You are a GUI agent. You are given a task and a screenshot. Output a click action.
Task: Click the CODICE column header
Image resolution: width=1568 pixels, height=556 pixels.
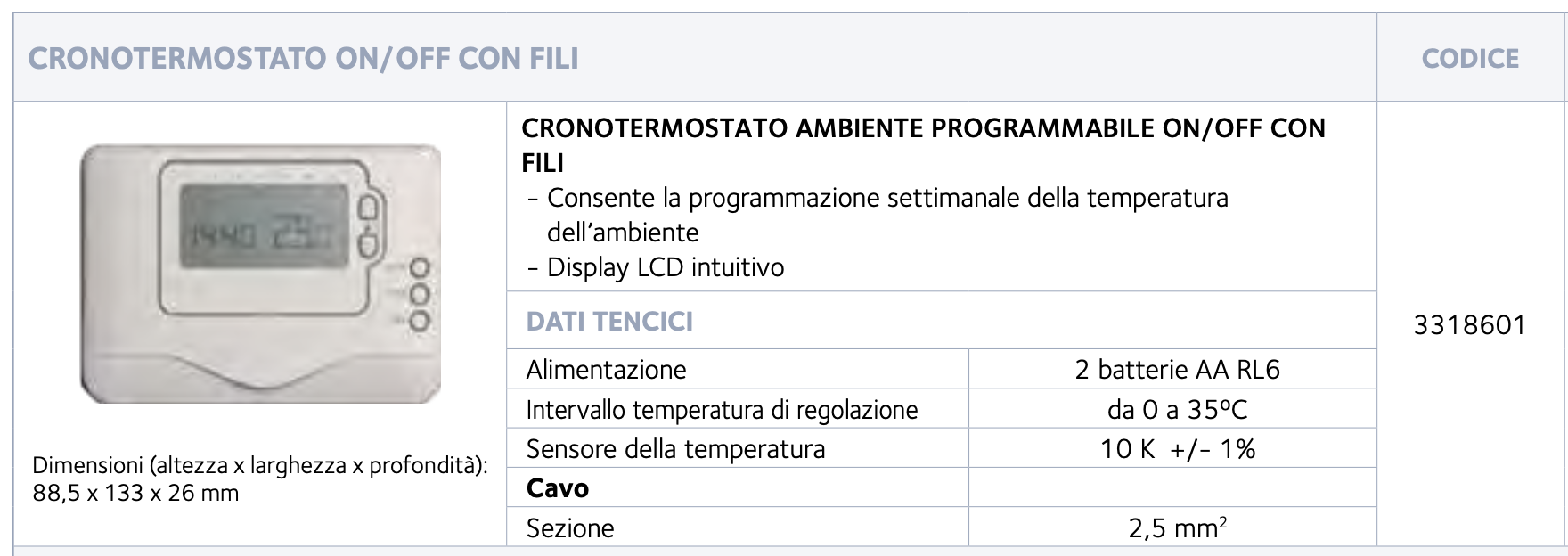click(1470, 58)
